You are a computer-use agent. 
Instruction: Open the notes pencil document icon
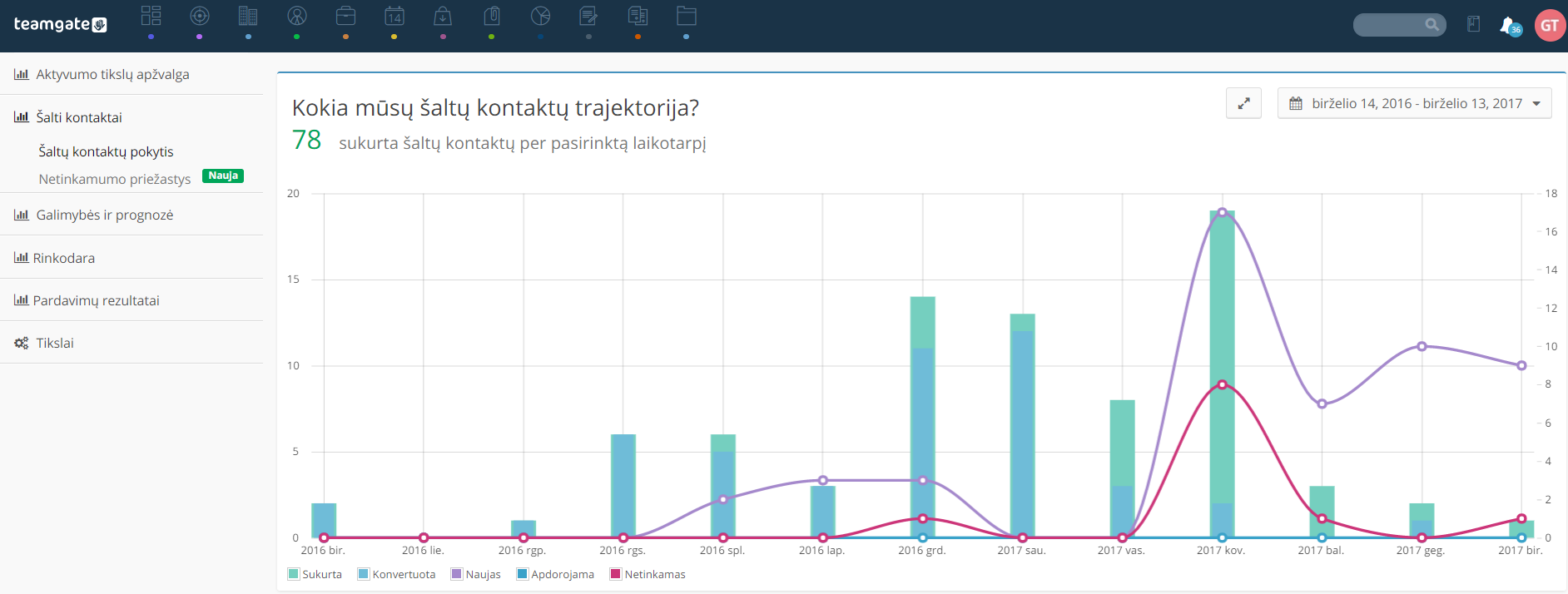[588, 16]
